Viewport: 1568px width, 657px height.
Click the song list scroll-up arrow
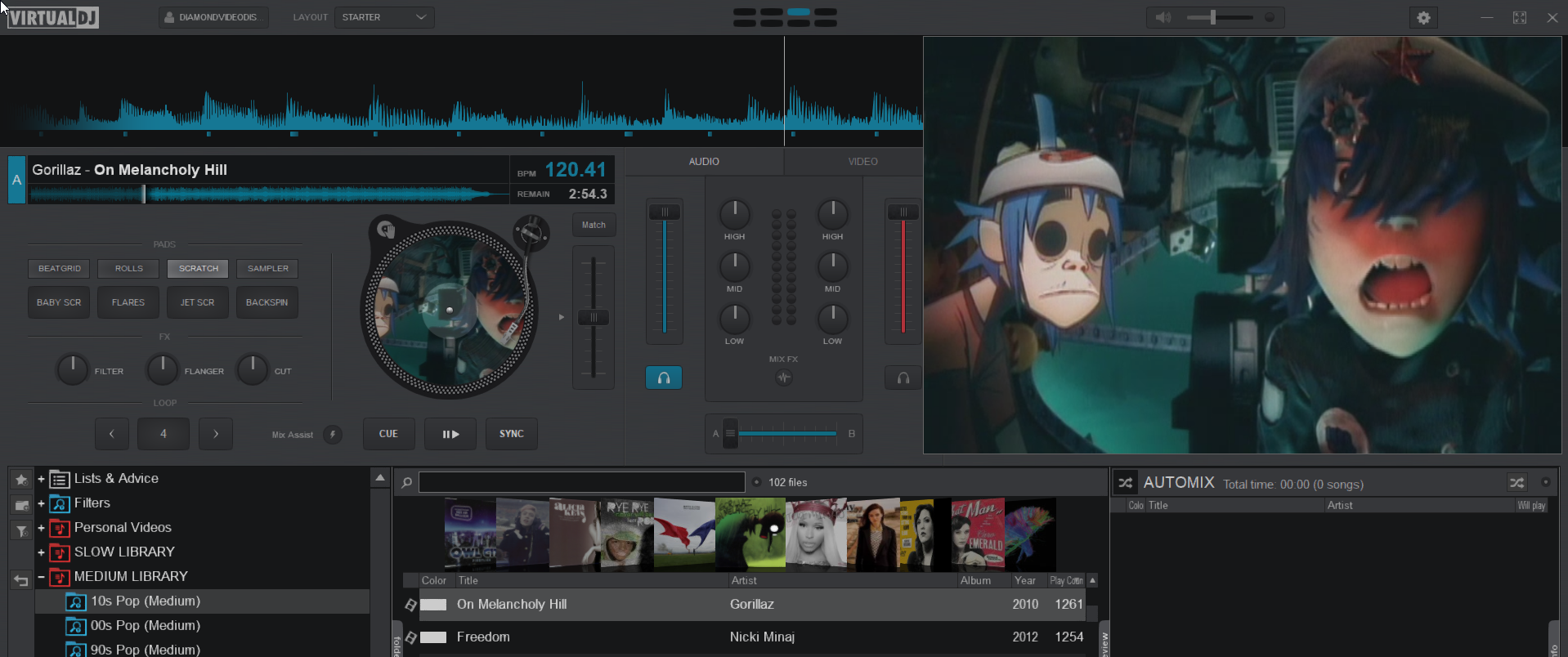(x=1092, y=580)
